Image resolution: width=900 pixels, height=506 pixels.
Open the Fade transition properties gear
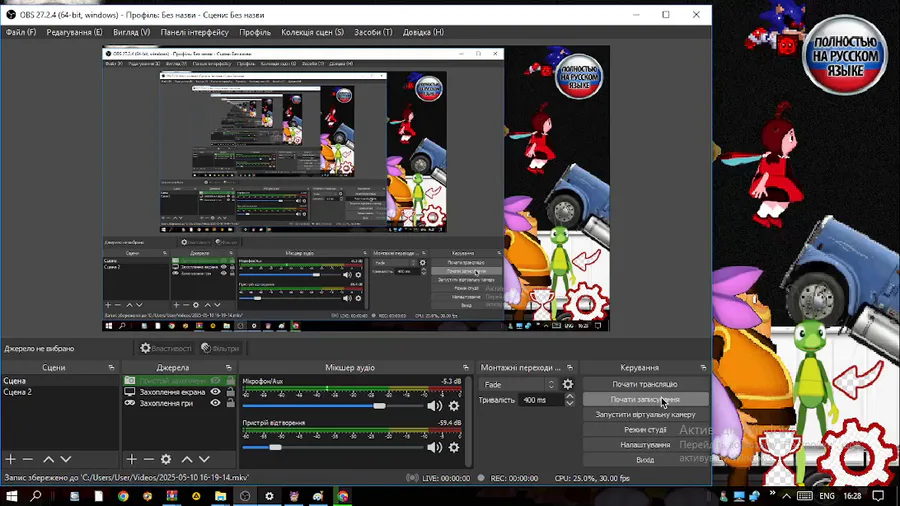tap(568, 384)
